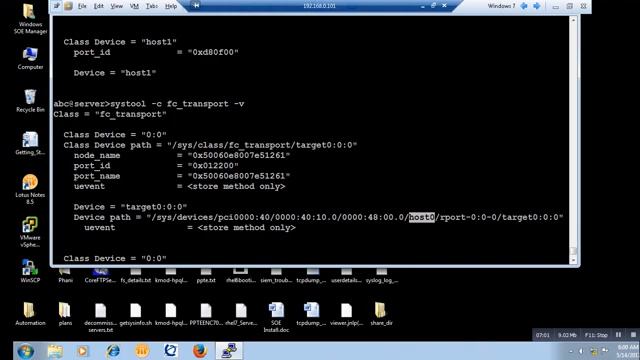
Task: Switch to next VM with right arrow
Action: click(537, 6)
